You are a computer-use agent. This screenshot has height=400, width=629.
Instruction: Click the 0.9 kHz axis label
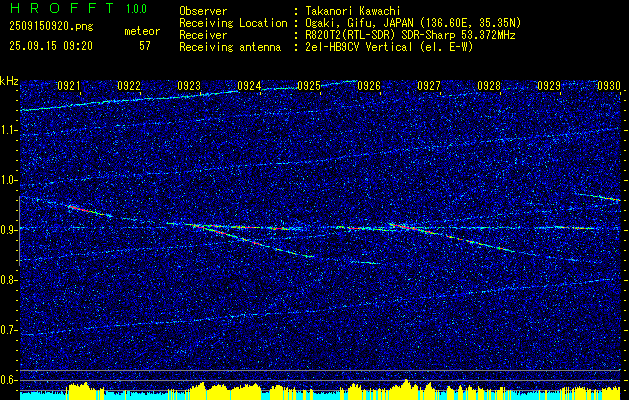(8, 230)
